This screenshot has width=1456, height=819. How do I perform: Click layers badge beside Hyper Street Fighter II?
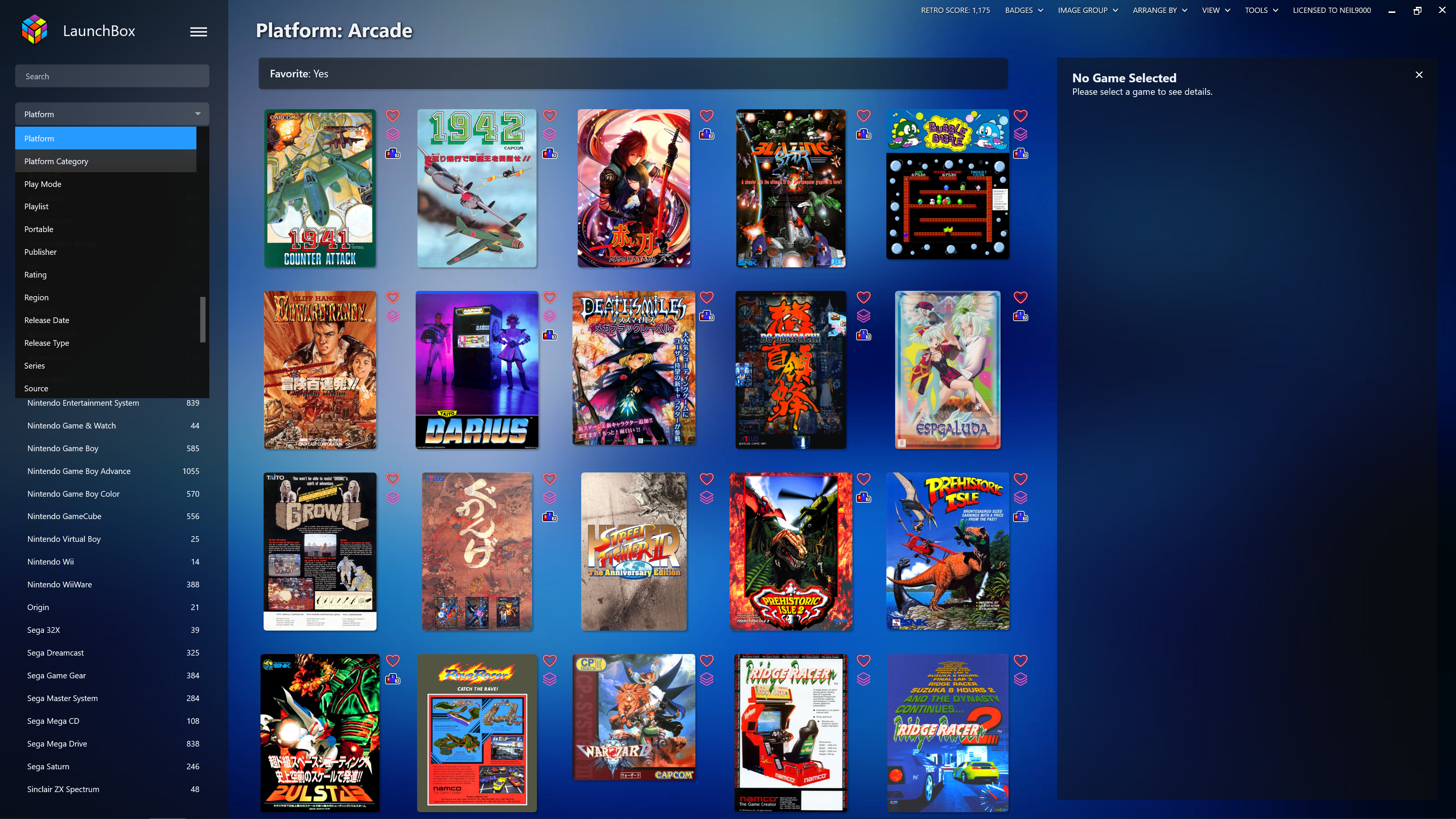[706, 497]
